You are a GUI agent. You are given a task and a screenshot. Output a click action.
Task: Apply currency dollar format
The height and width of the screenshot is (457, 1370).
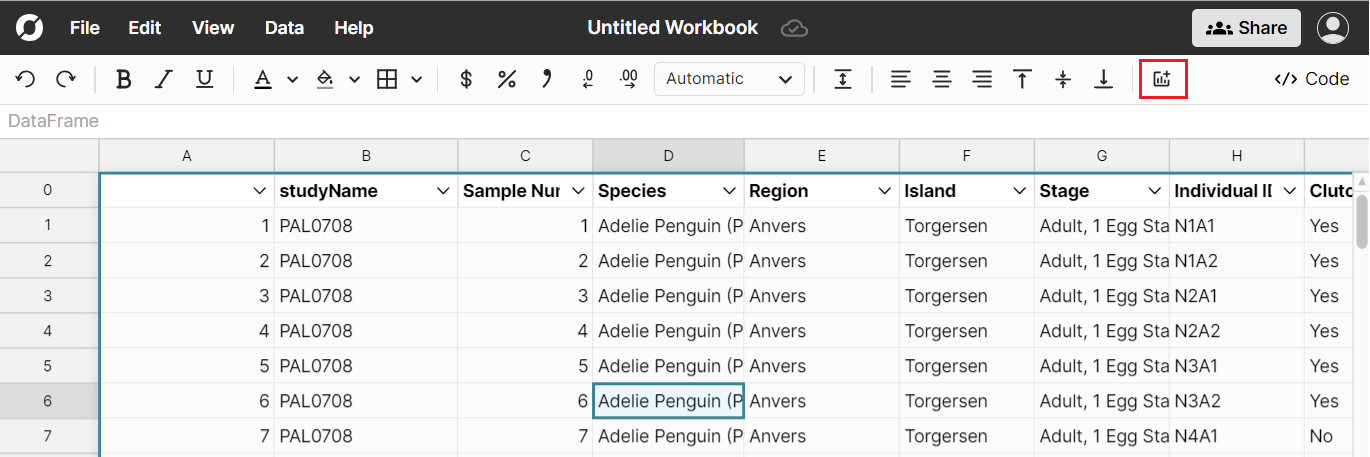[x=466, y=79]
